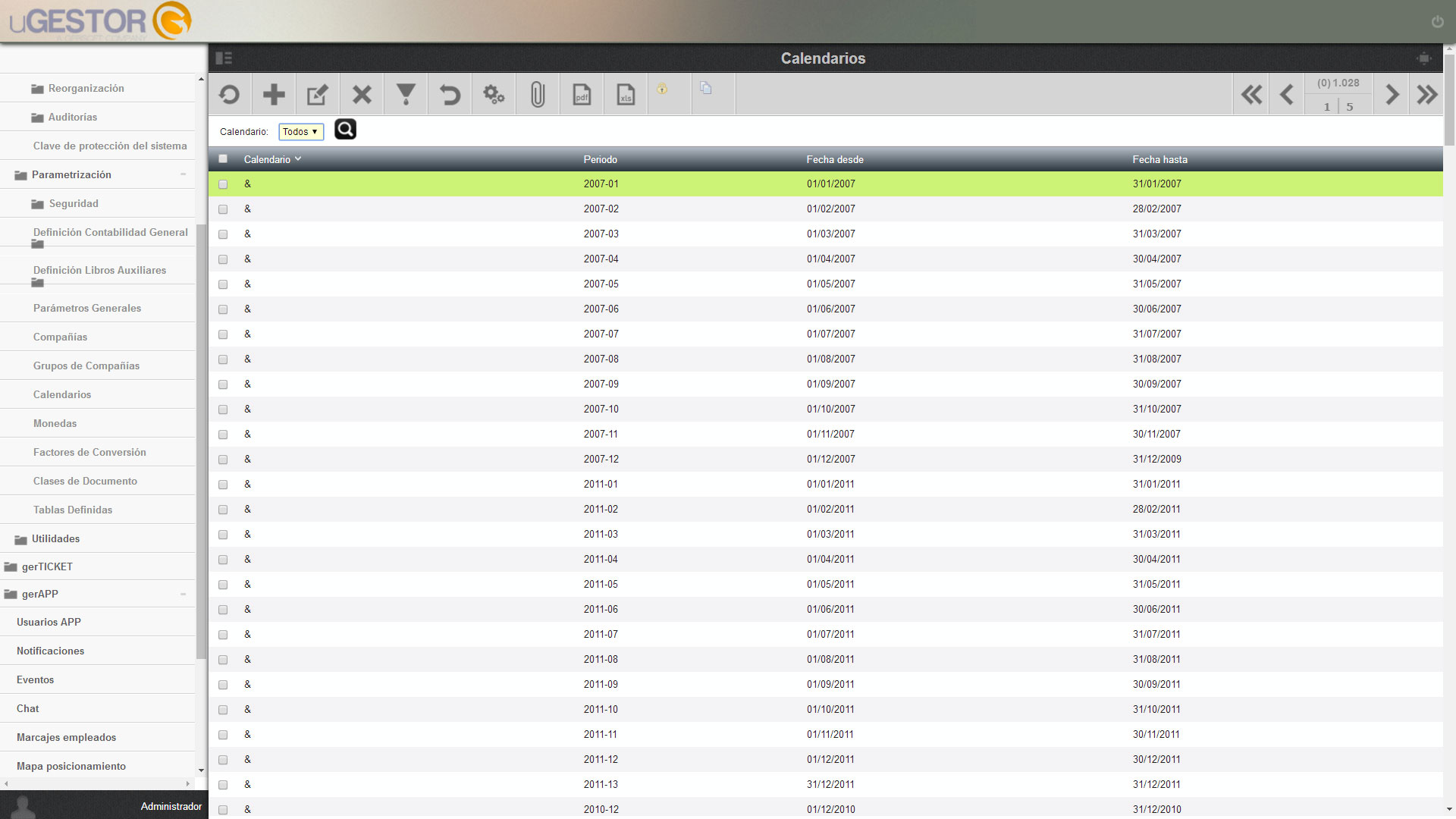
Task: Open Parámetros Generales menu item
Action: click(87, 308)
